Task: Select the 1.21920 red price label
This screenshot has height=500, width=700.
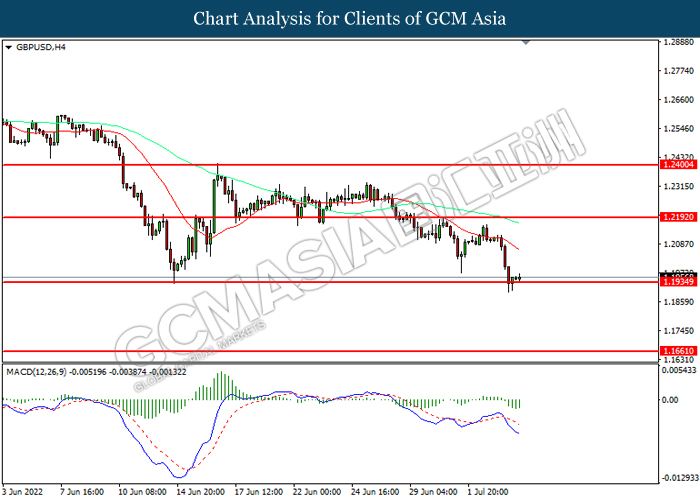Action: [x=679, y=217]
